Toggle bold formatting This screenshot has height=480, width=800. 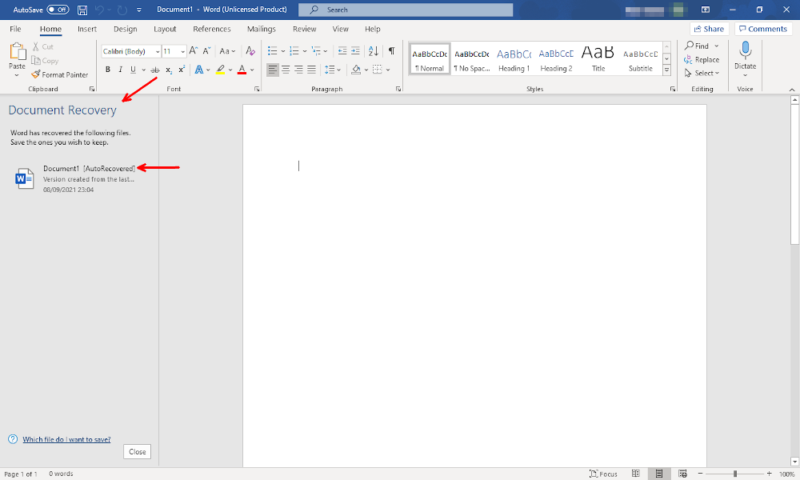108,70
